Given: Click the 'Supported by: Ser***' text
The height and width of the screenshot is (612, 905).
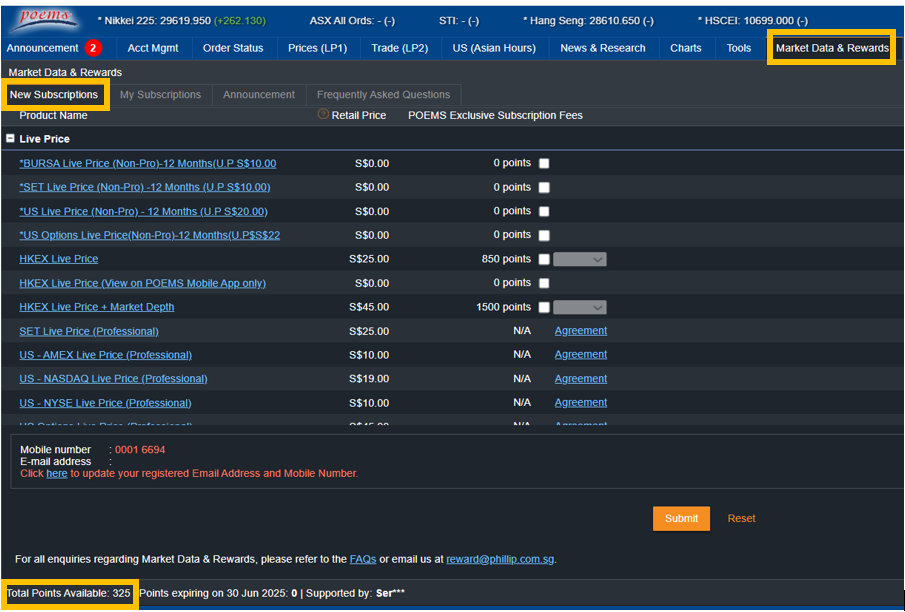Looking at the screenshot, I should coord(356,594).
